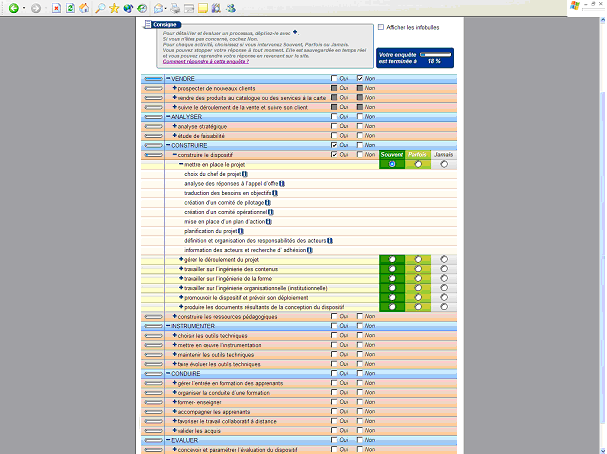Click the Print icon in toolbar
Image resolution: width=607 pixels, height=454 pixels.
[173, 8]
